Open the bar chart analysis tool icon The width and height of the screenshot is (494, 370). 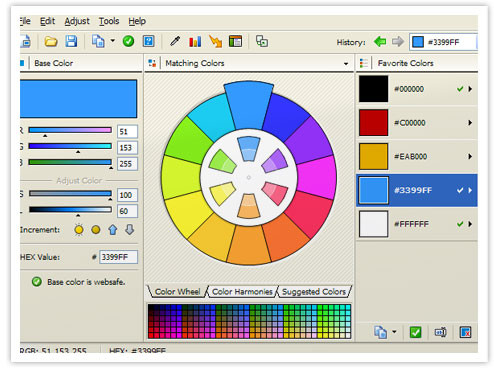click(195, 41)
